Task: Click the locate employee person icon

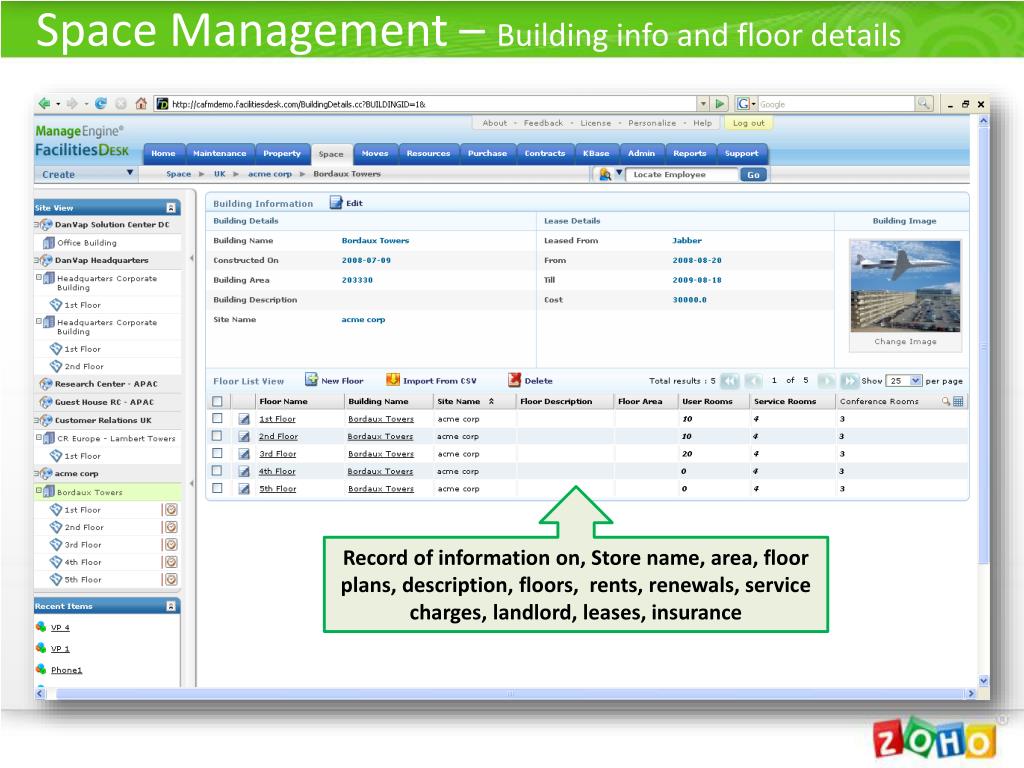Action: [605, 174]
